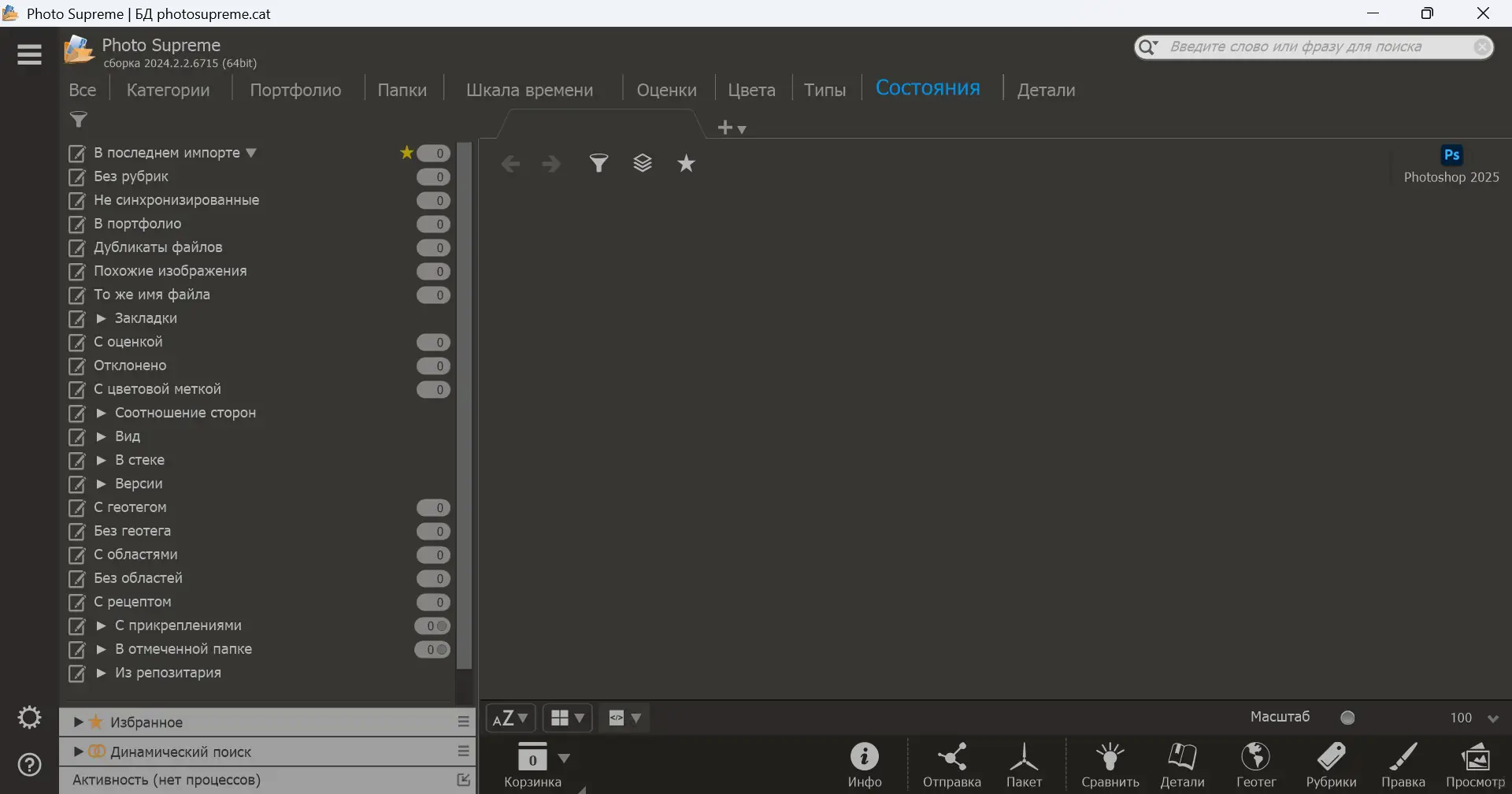Toggle edit box for Без рубрик

tap(76, 177)
